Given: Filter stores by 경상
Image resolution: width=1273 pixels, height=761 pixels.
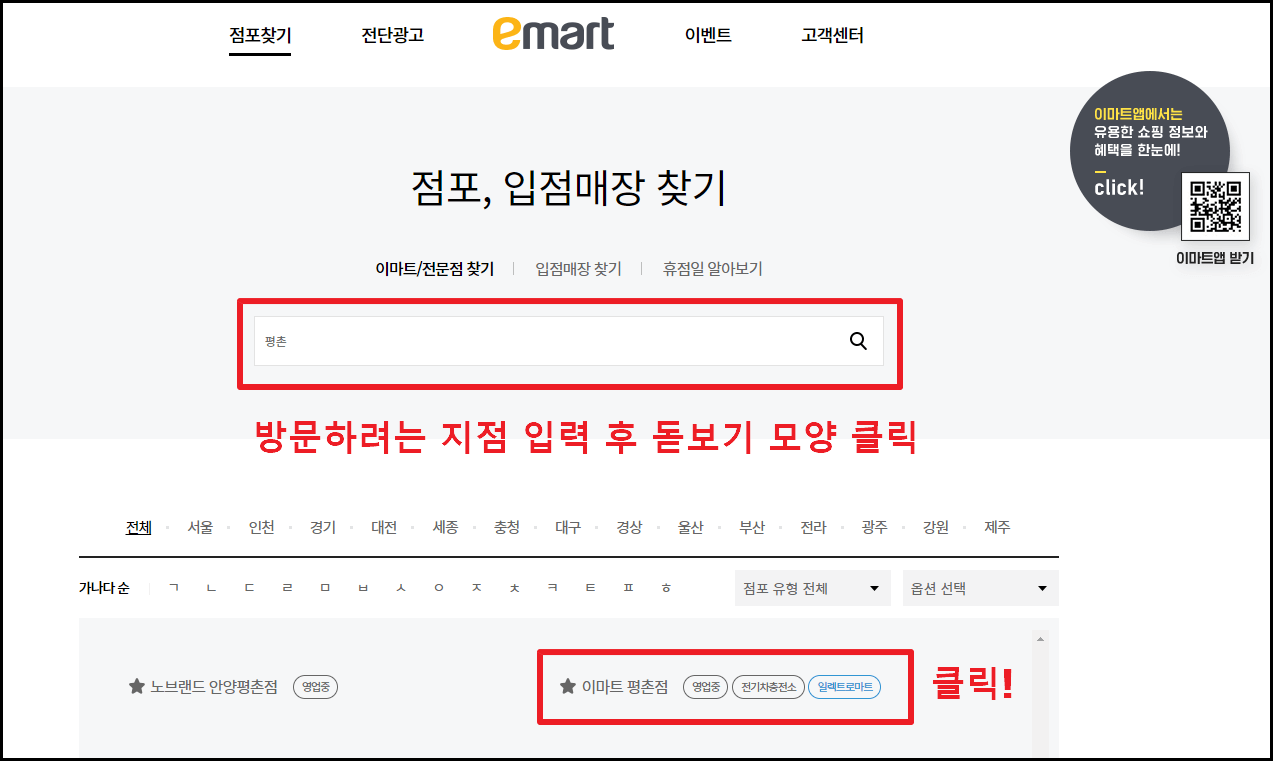Looking at the screenshot, I should coord(629,527).
